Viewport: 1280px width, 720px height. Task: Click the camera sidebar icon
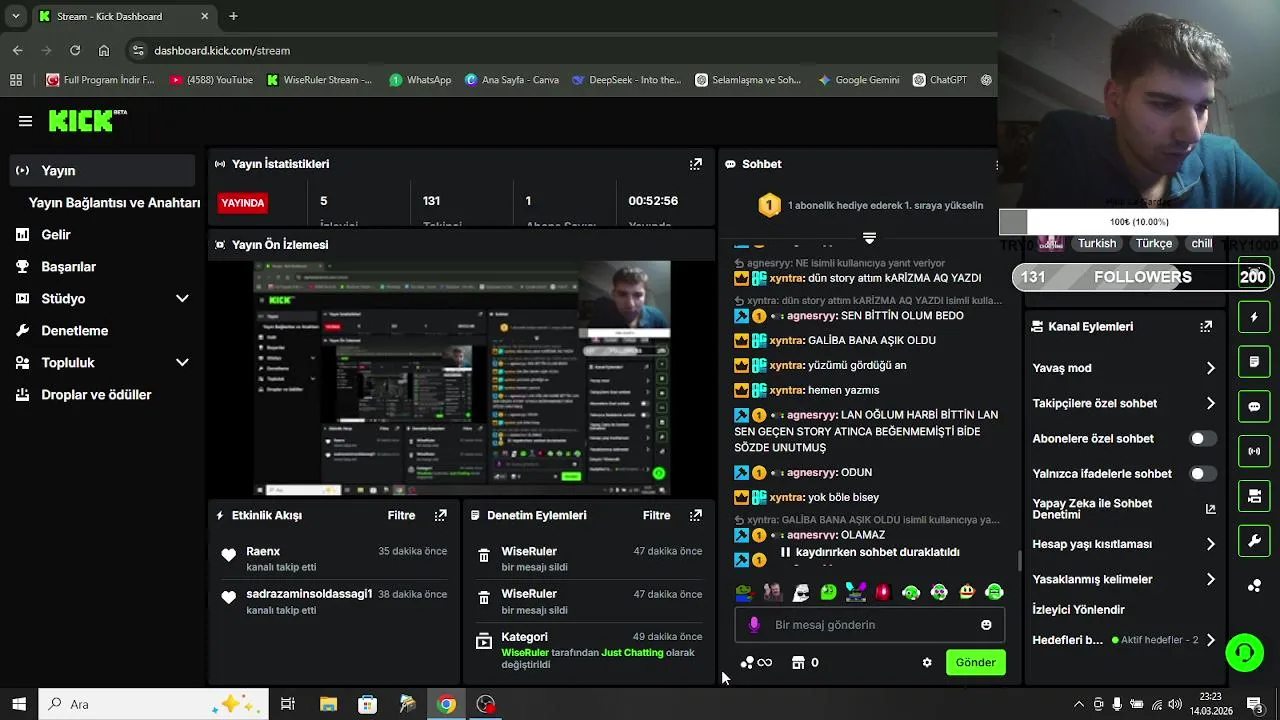tap(1254, 496)
